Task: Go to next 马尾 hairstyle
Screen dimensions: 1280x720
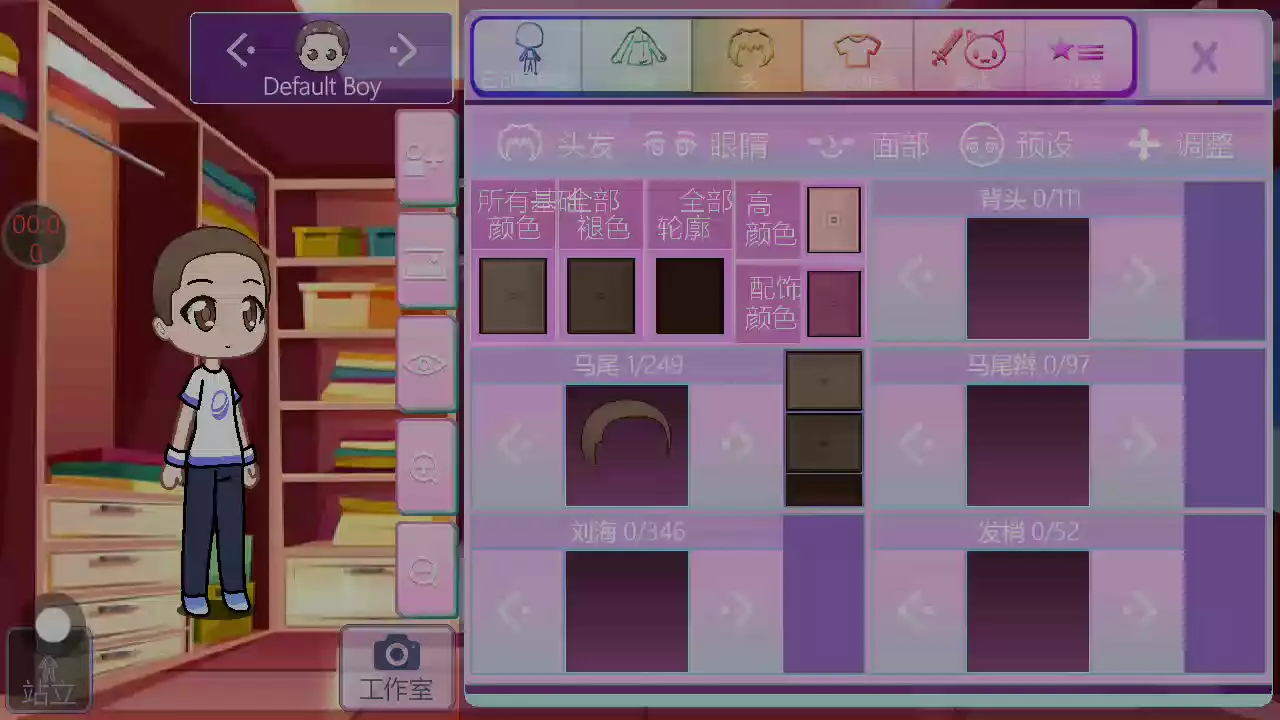Action: pos(736,443)
